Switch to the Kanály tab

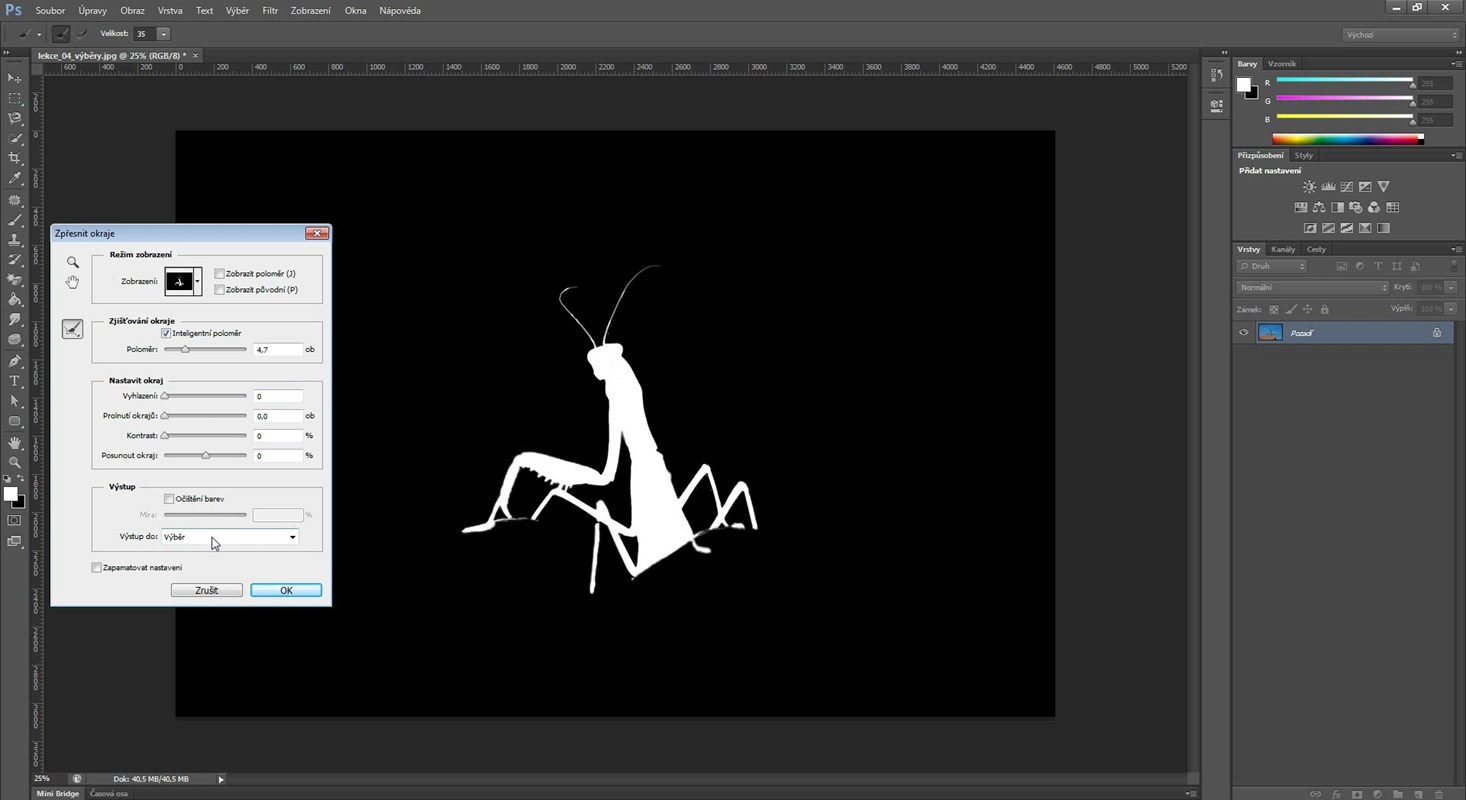[x=1283, y=249]
